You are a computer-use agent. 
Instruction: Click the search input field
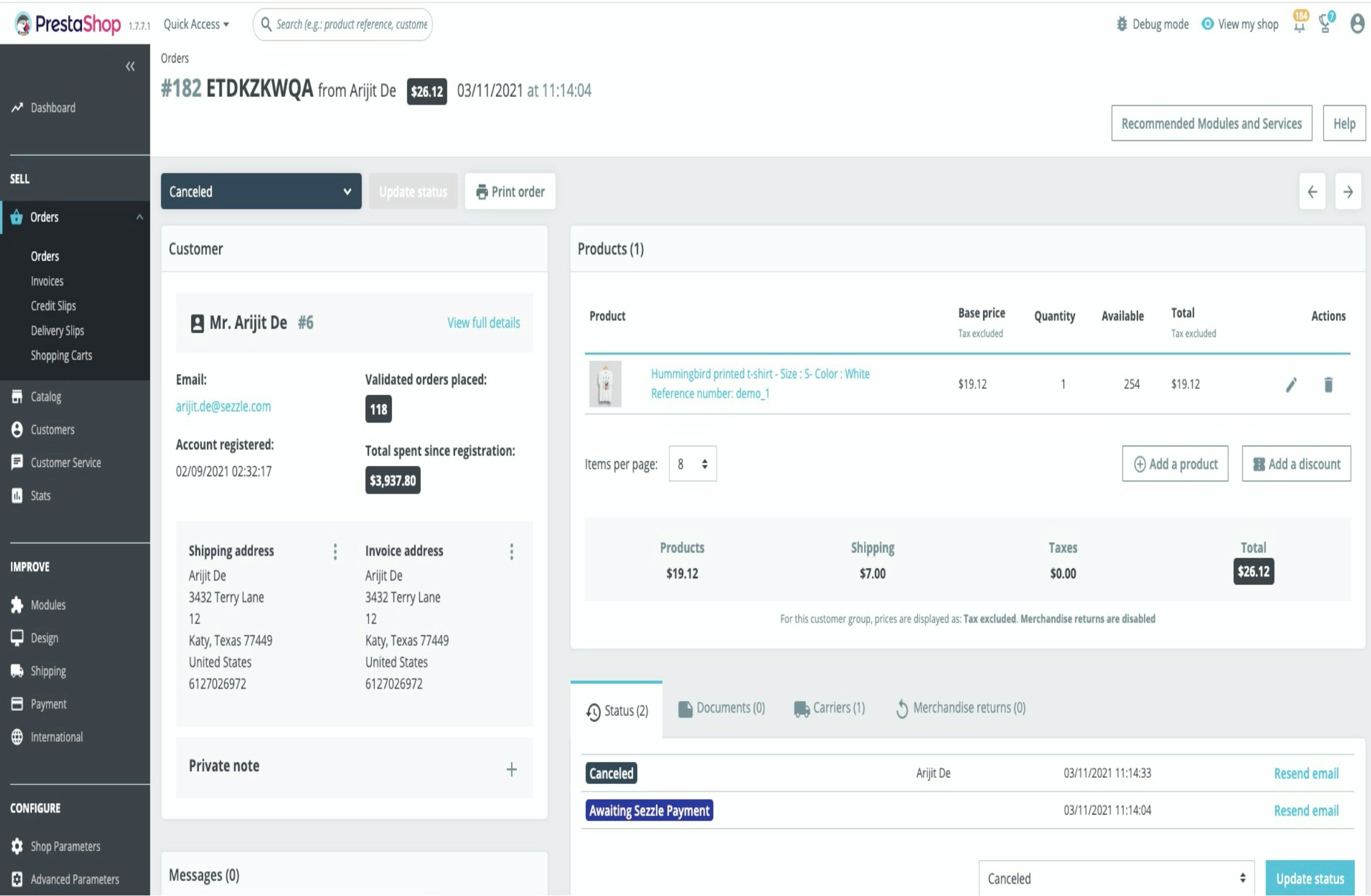351,24
